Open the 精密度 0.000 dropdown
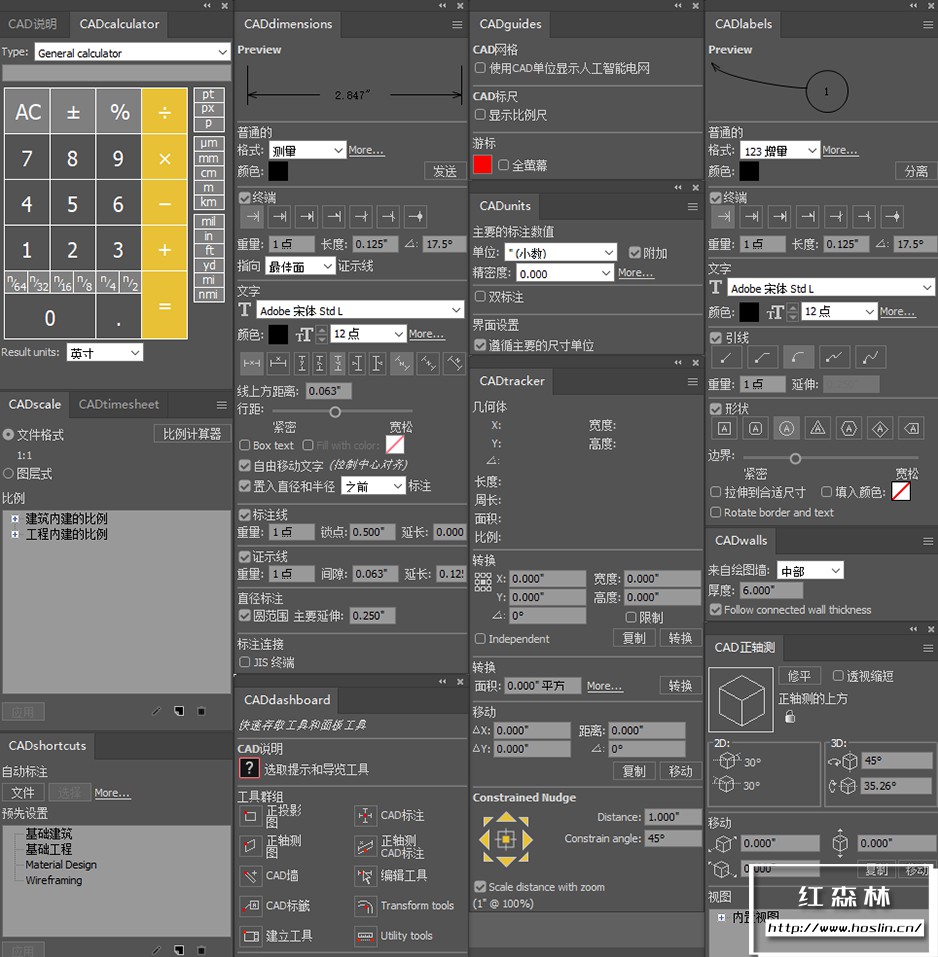The image size is (938, 957). pos(565,273)
